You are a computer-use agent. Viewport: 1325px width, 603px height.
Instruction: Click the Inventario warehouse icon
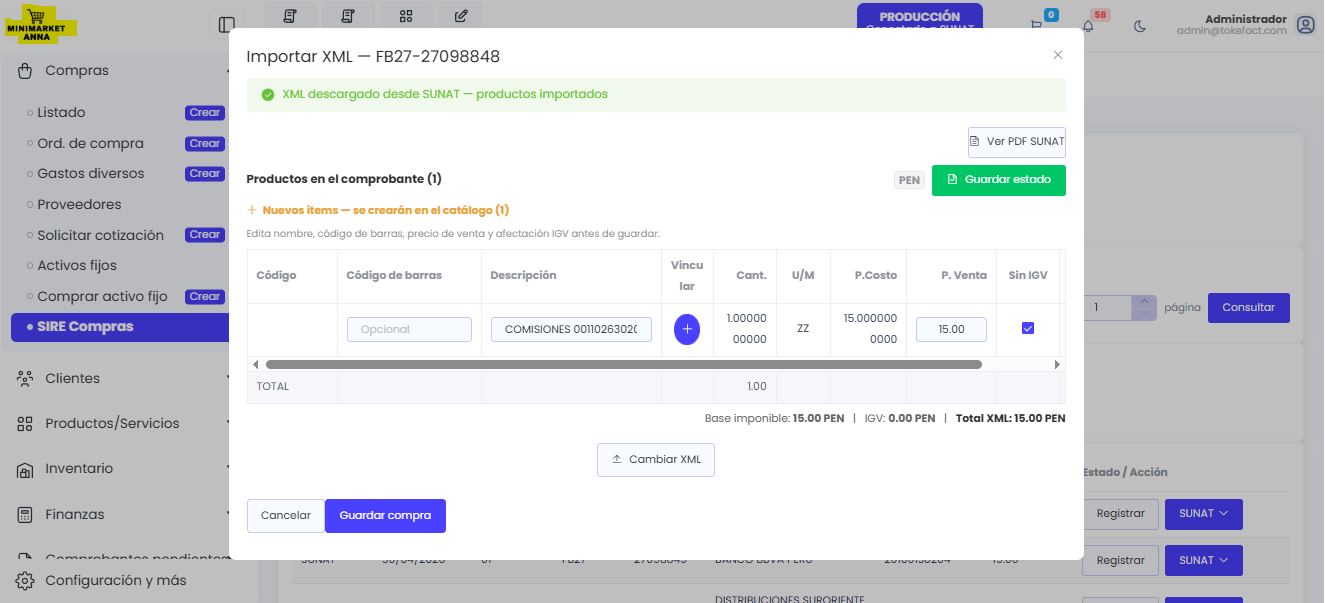pyautogui.click(x=25, y=469)
